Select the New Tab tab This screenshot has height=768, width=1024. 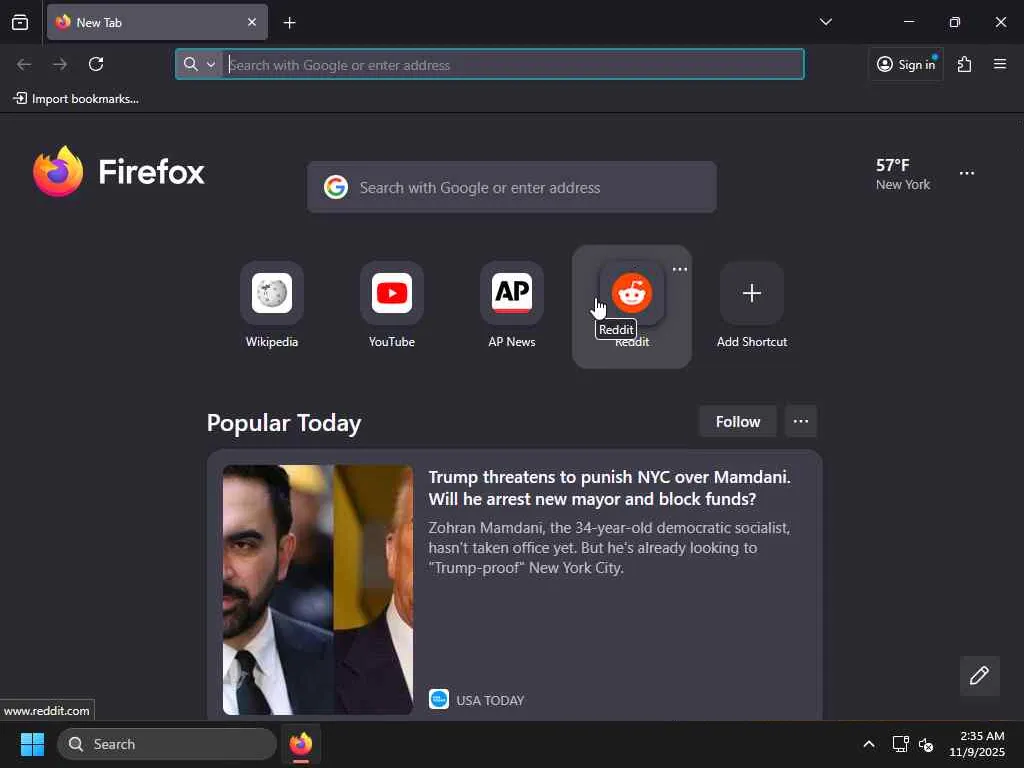pyautogui.click(x=157, y=22)
